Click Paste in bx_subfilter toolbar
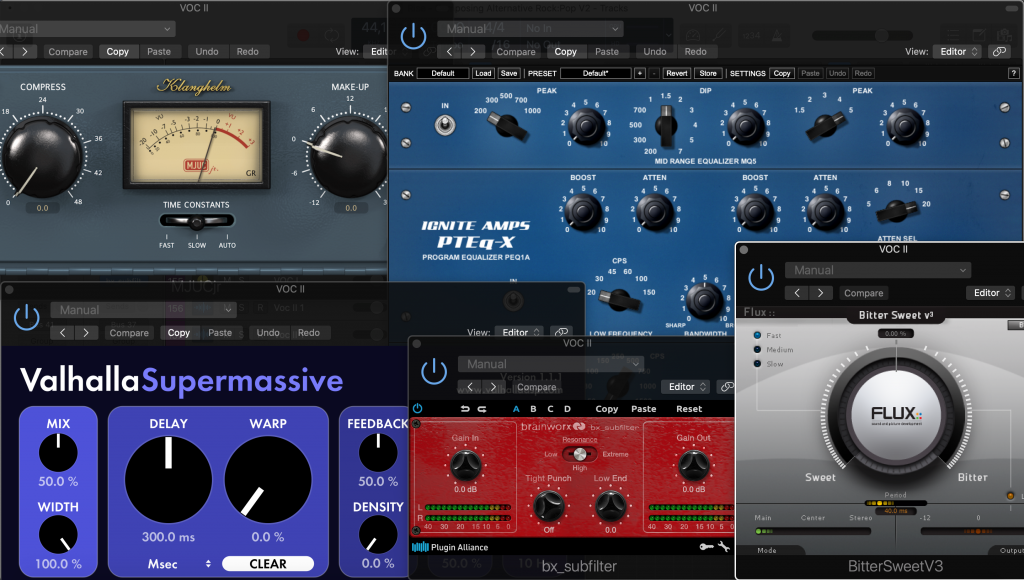Image resolution: width=1024 pixels, height=580 pixels. (643, 409)
